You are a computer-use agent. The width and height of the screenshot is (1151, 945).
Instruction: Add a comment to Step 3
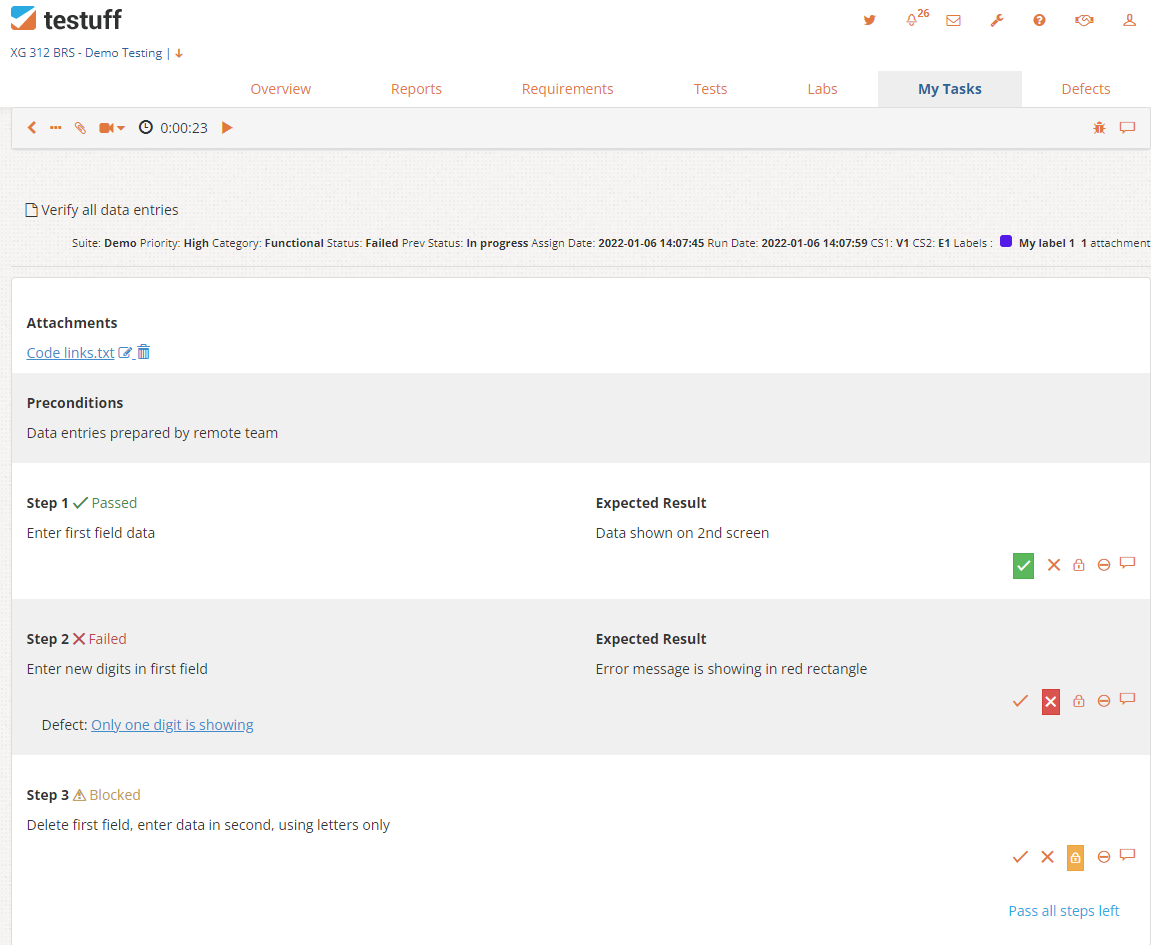[1128, 855]
